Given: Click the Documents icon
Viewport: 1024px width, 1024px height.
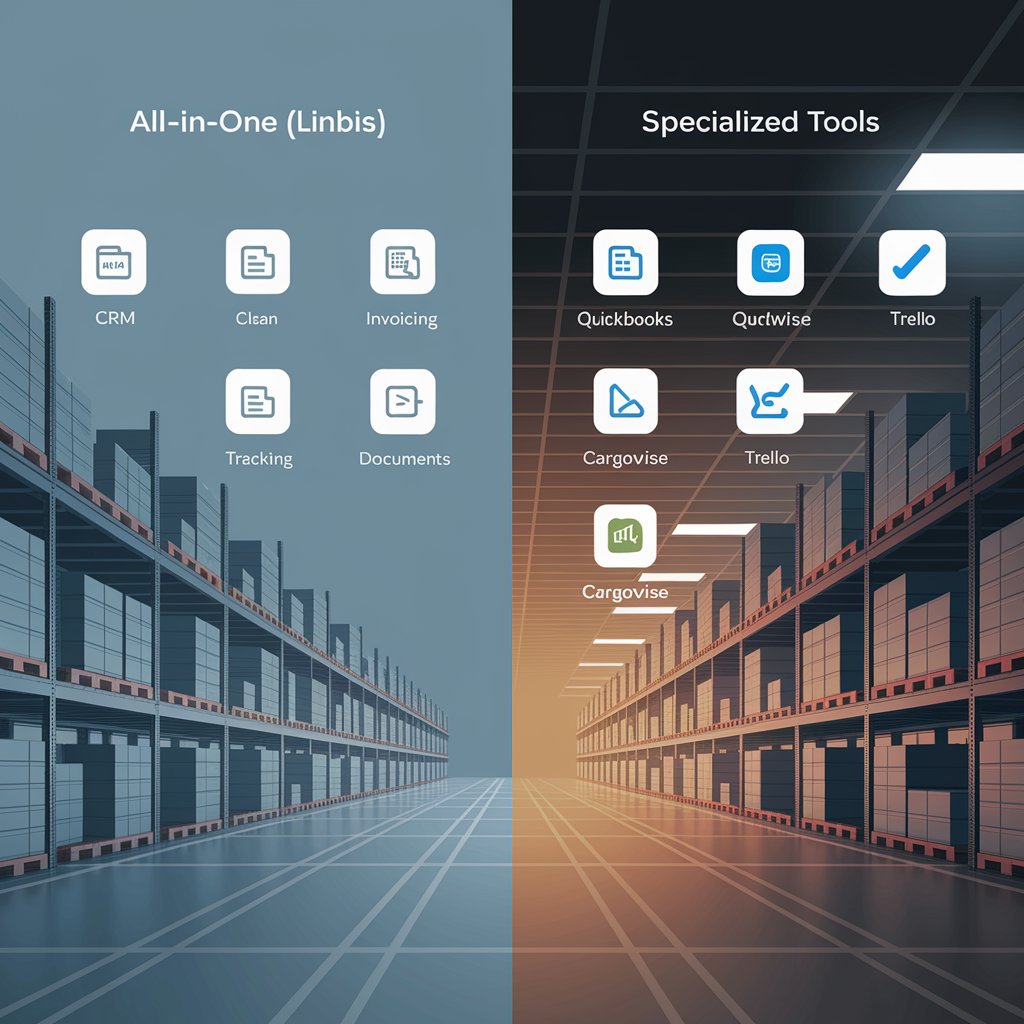Looking at the screenshot, I should point(403,402).
